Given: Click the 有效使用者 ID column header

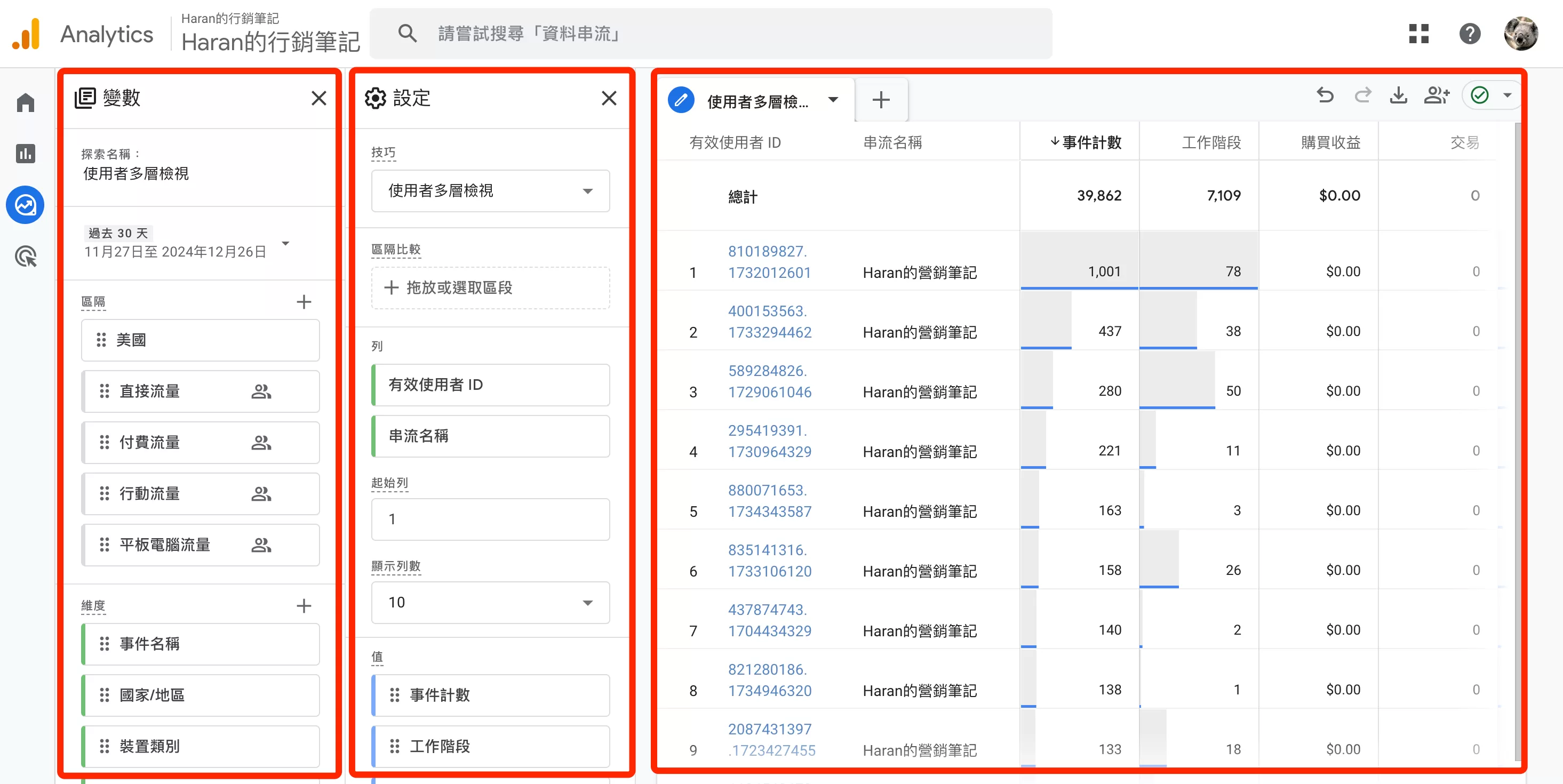Looking at the screenshot, I should pyautogui.click(x=735, y=142).
